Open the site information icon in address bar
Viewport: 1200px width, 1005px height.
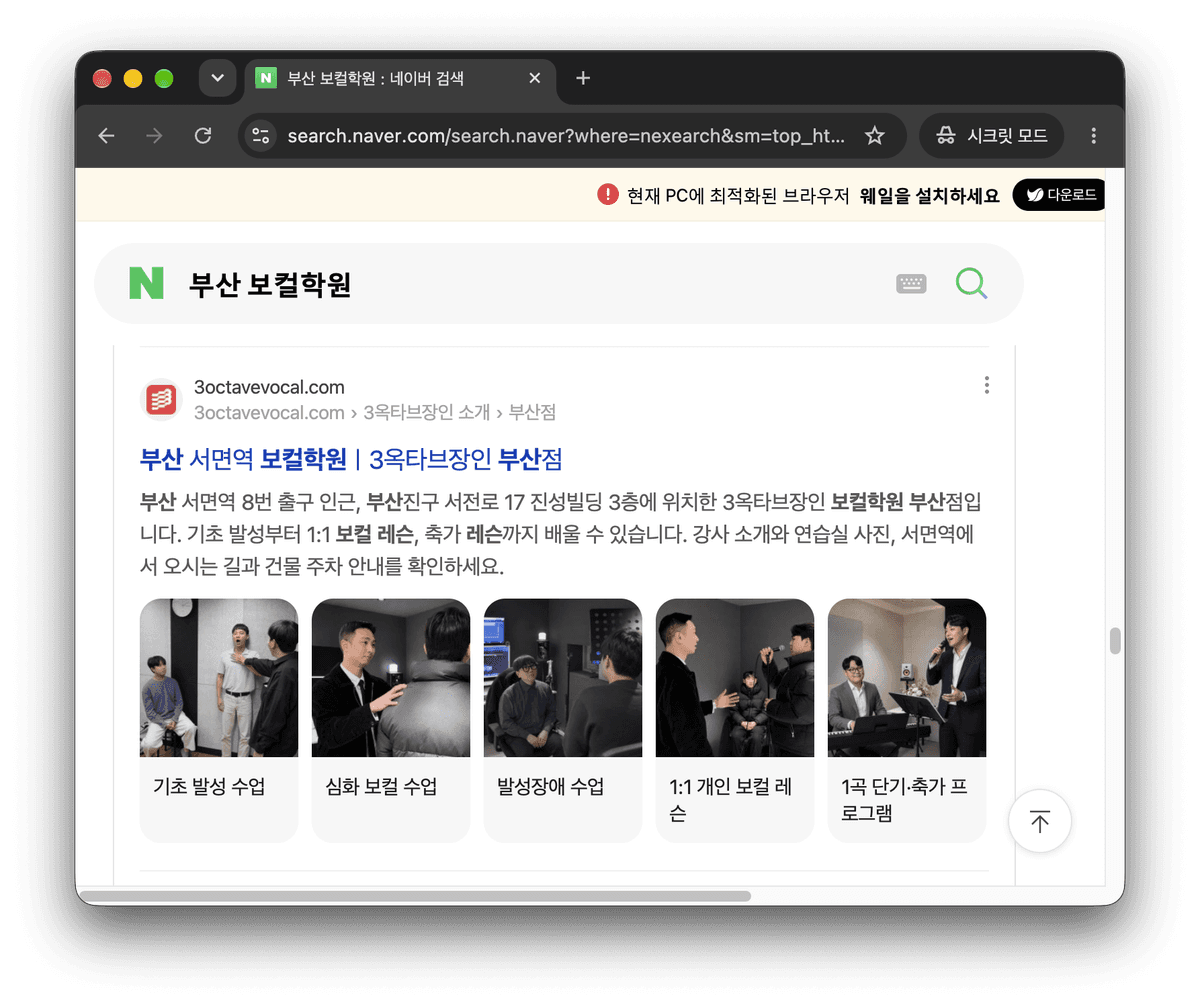[261, 135]
